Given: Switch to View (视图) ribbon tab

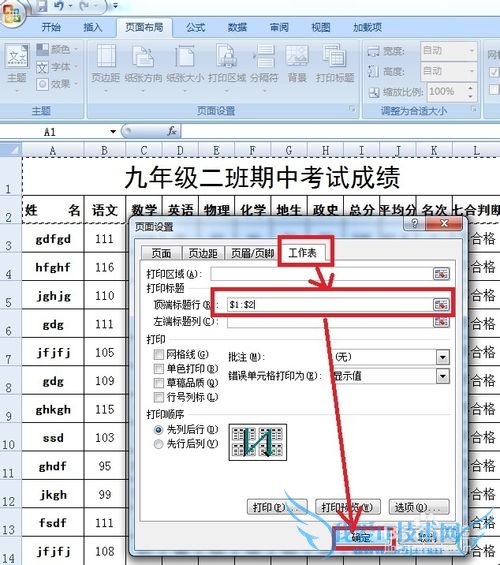Looking at the screenshot, I should point(321,27).
